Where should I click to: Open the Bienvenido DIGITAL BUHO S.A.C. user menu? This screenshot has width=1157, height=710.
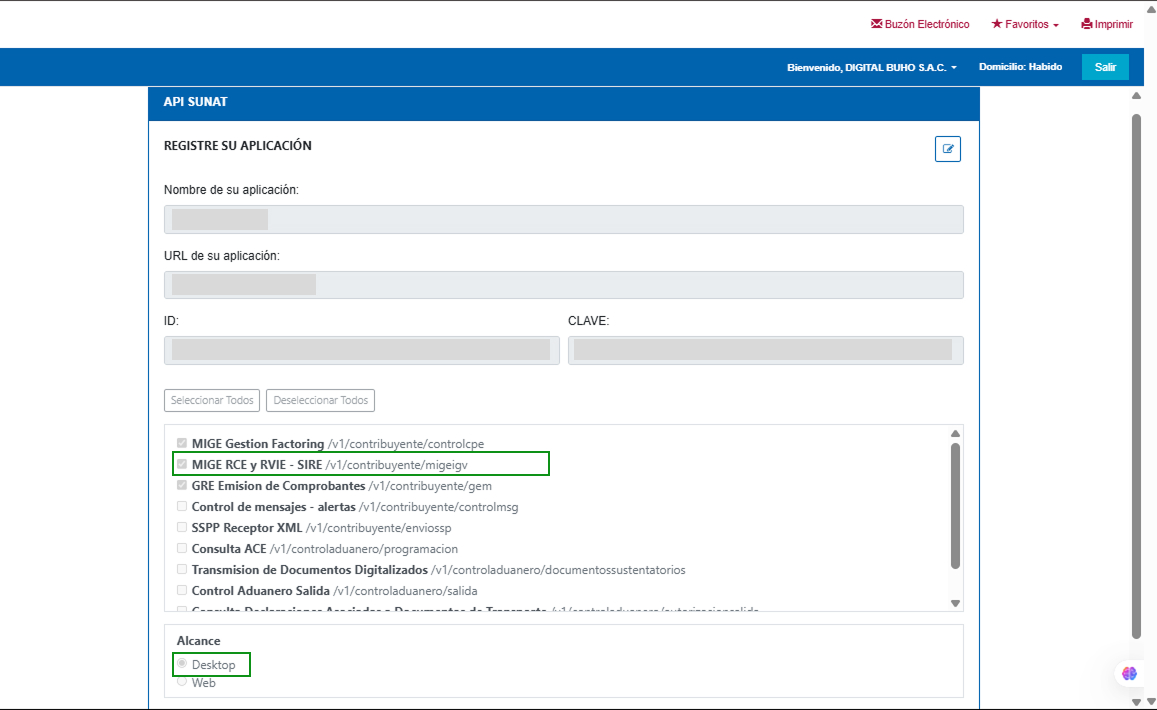tap(872, 67)
